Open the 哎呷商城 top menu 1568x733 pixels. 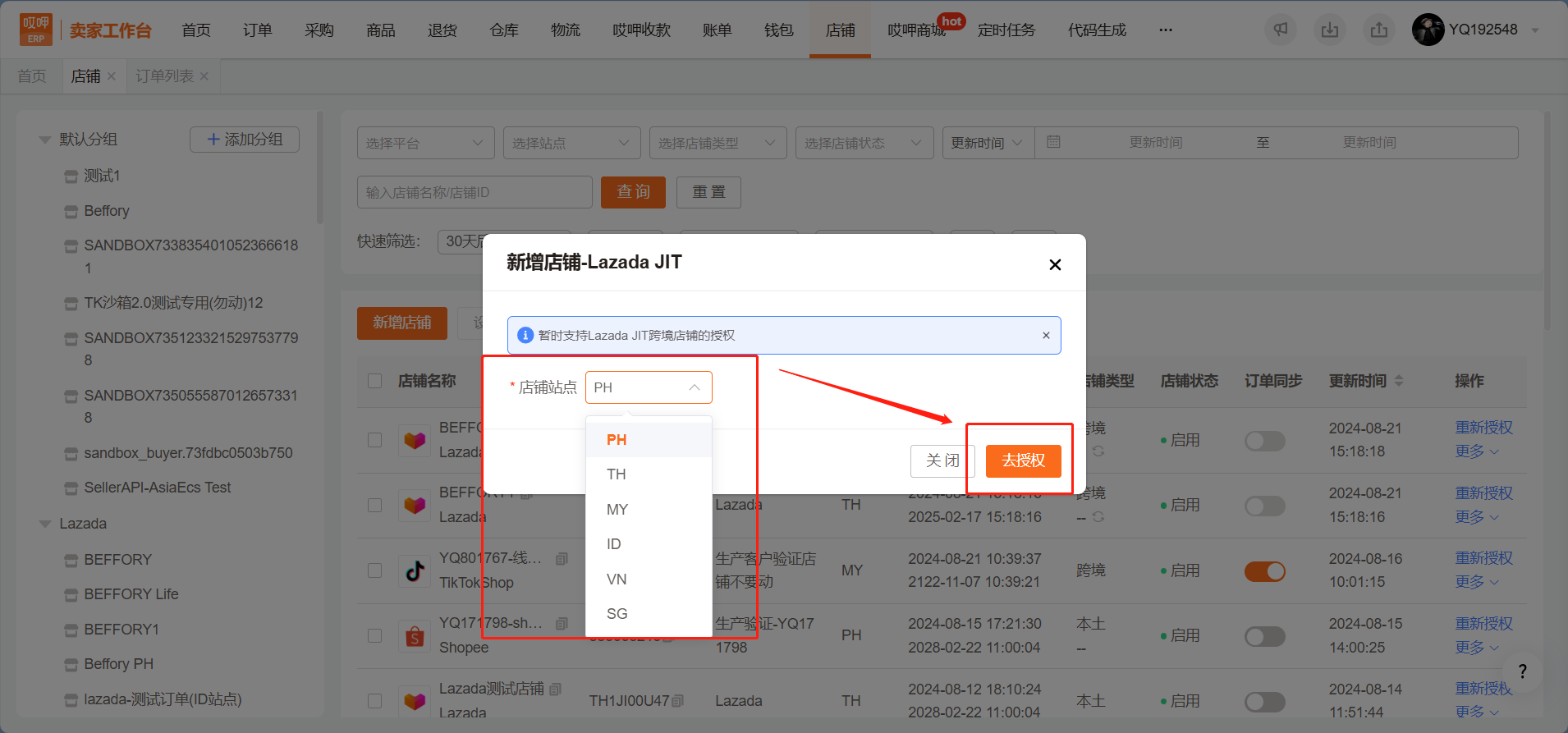(x=916, y=30)
